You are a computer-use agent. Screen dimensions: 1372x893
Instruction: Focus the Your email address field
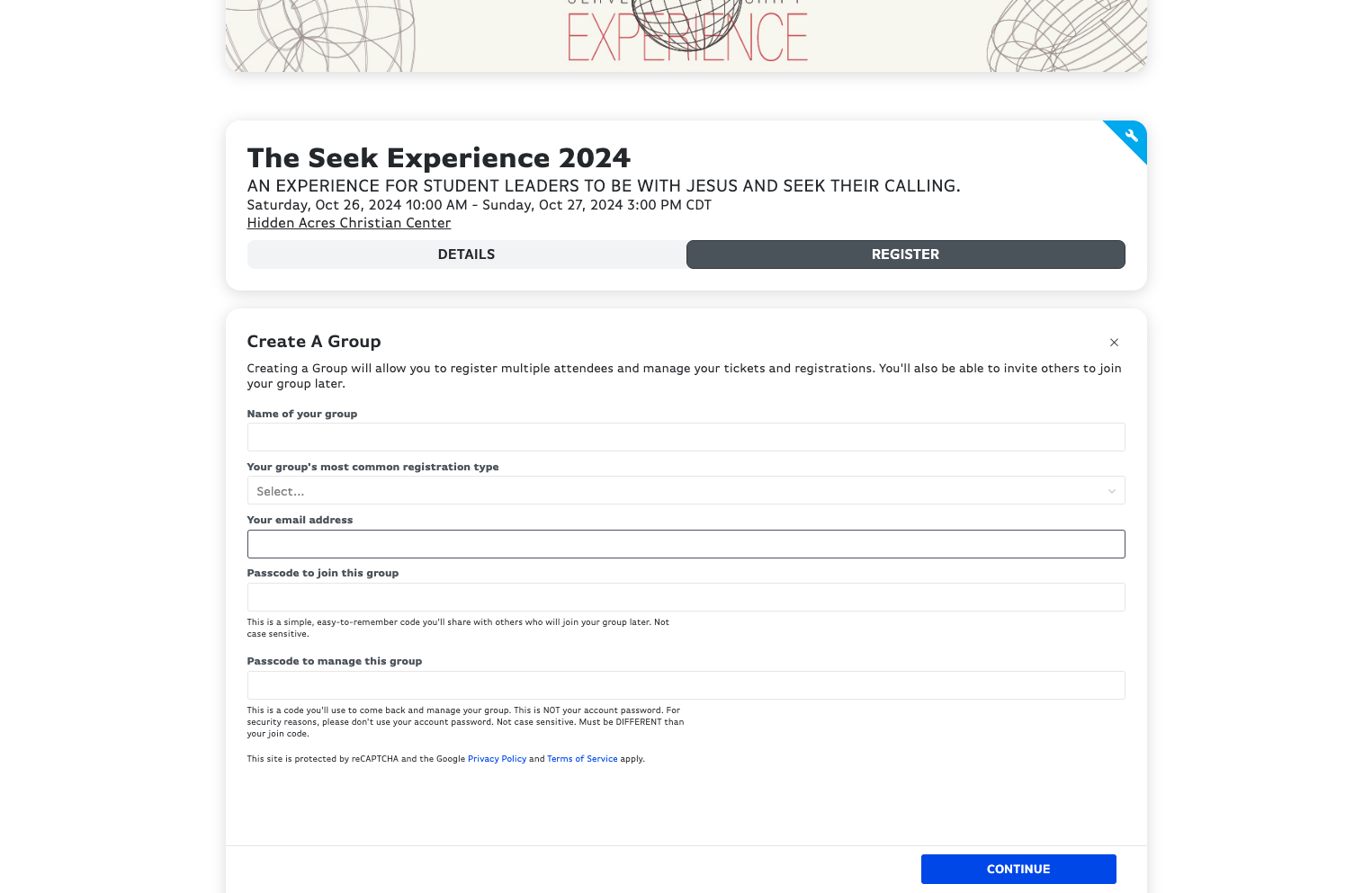(686, 544)
